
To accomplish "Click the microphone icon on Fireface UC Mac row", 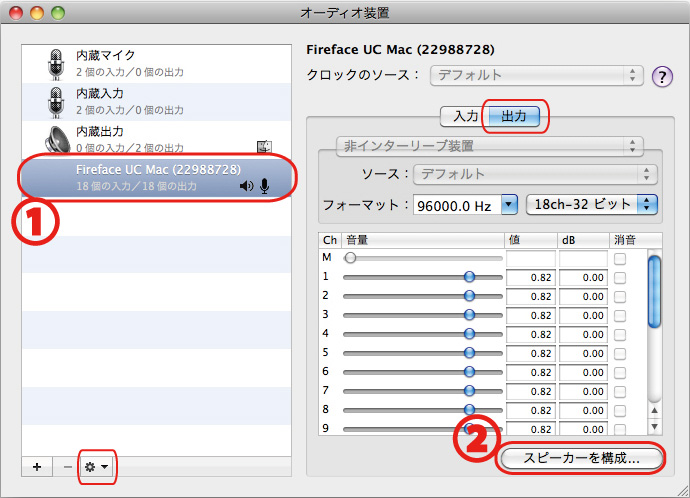I will (265, 186).
